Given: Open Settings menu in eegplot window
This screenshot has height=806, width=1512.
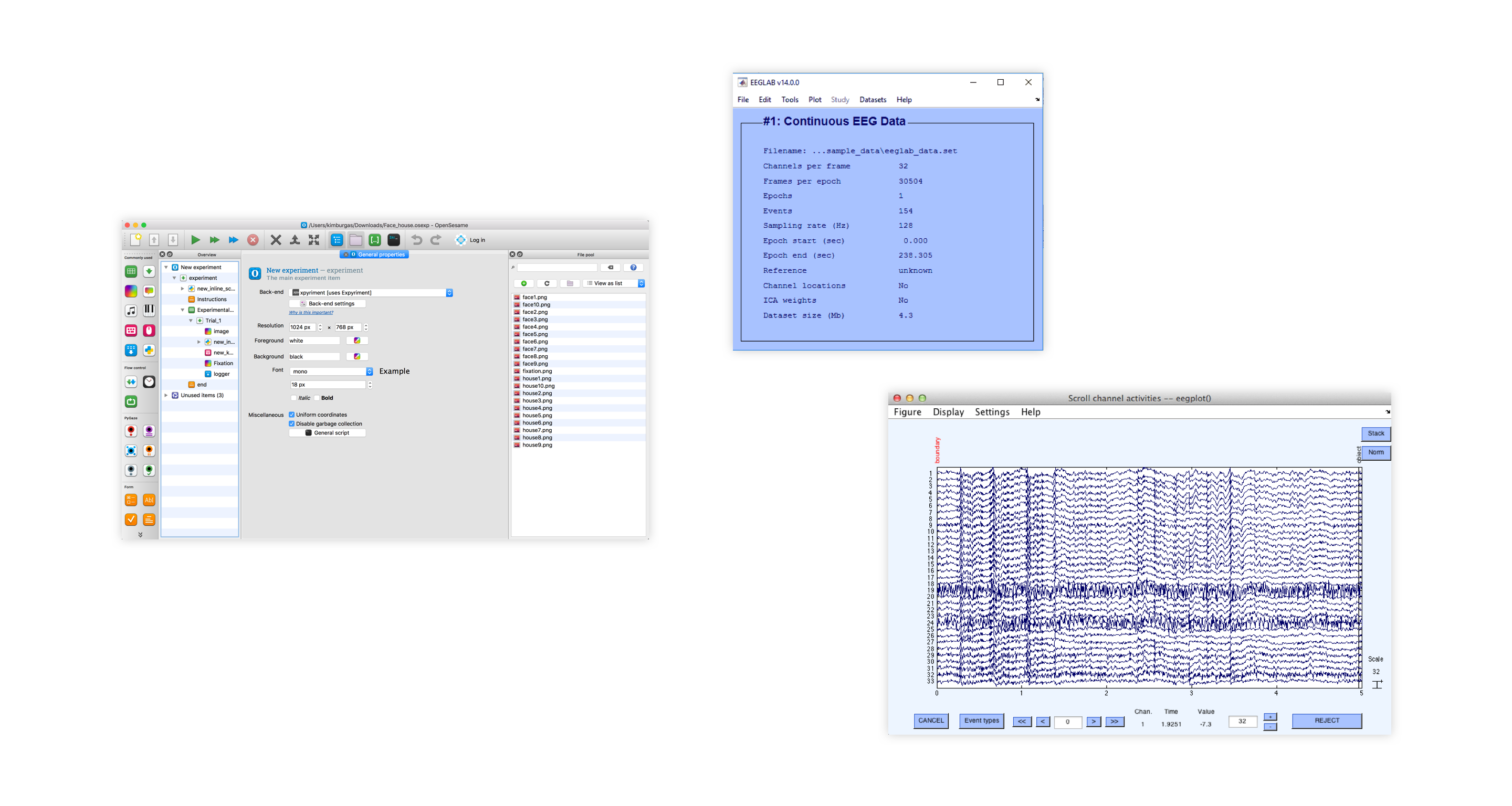Looking at the screenshot, I should click(992, 412).
